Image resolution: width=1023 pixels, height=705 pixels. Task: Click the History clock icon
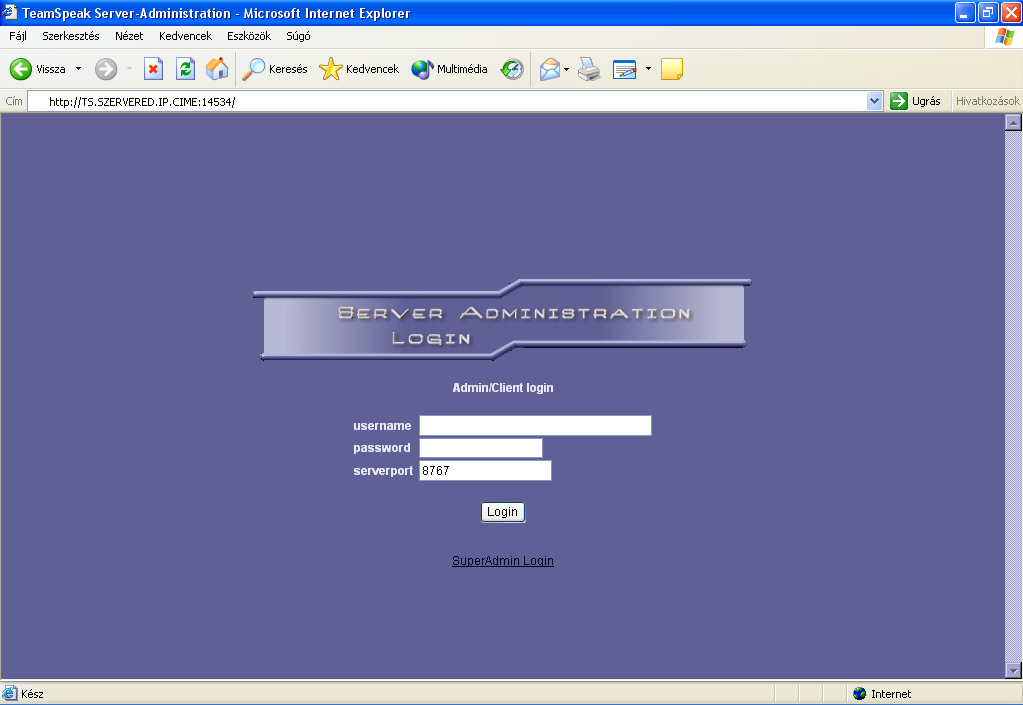pos(512,69)
